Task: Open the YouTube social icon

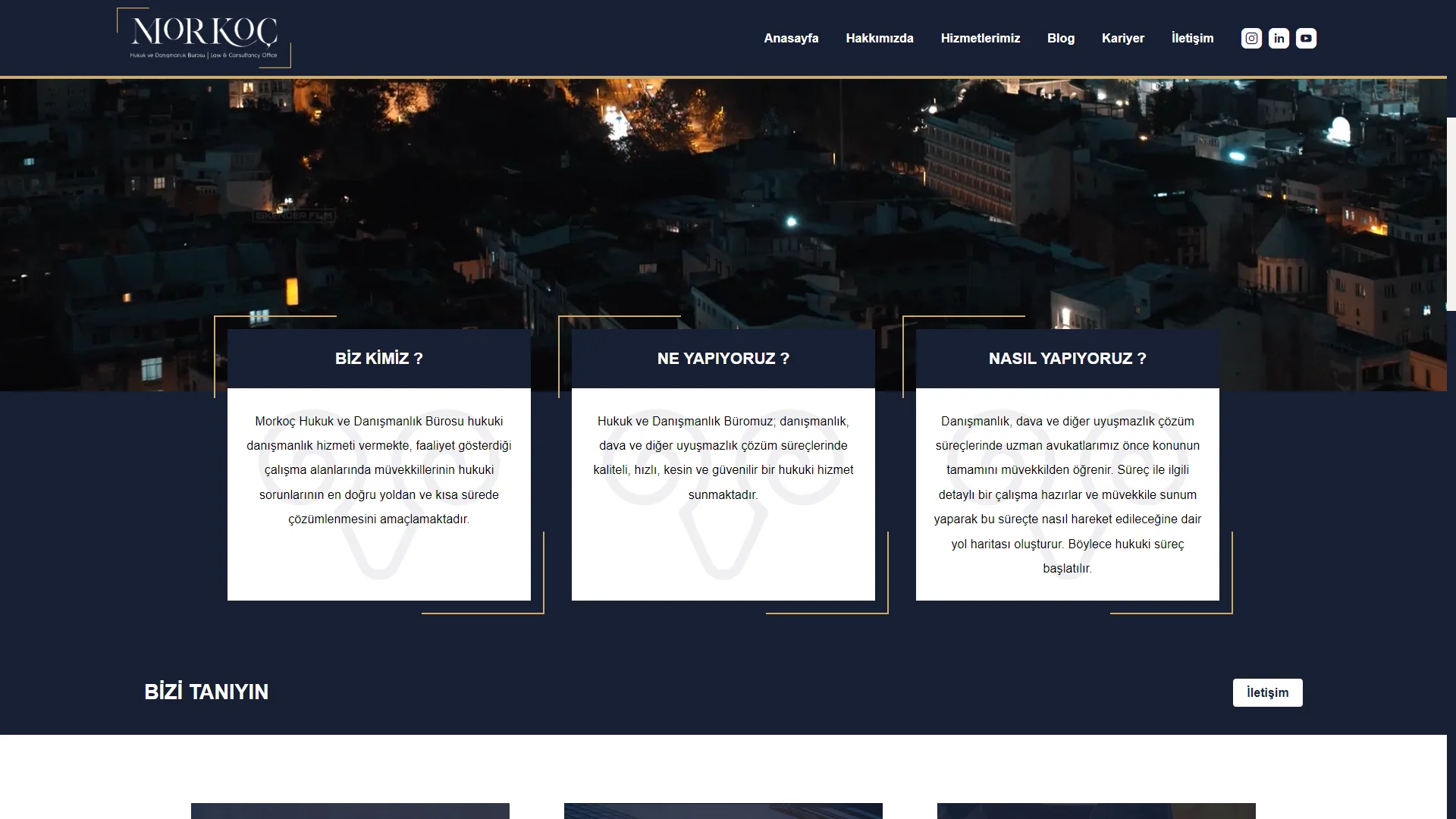Action: [1306, 38]
